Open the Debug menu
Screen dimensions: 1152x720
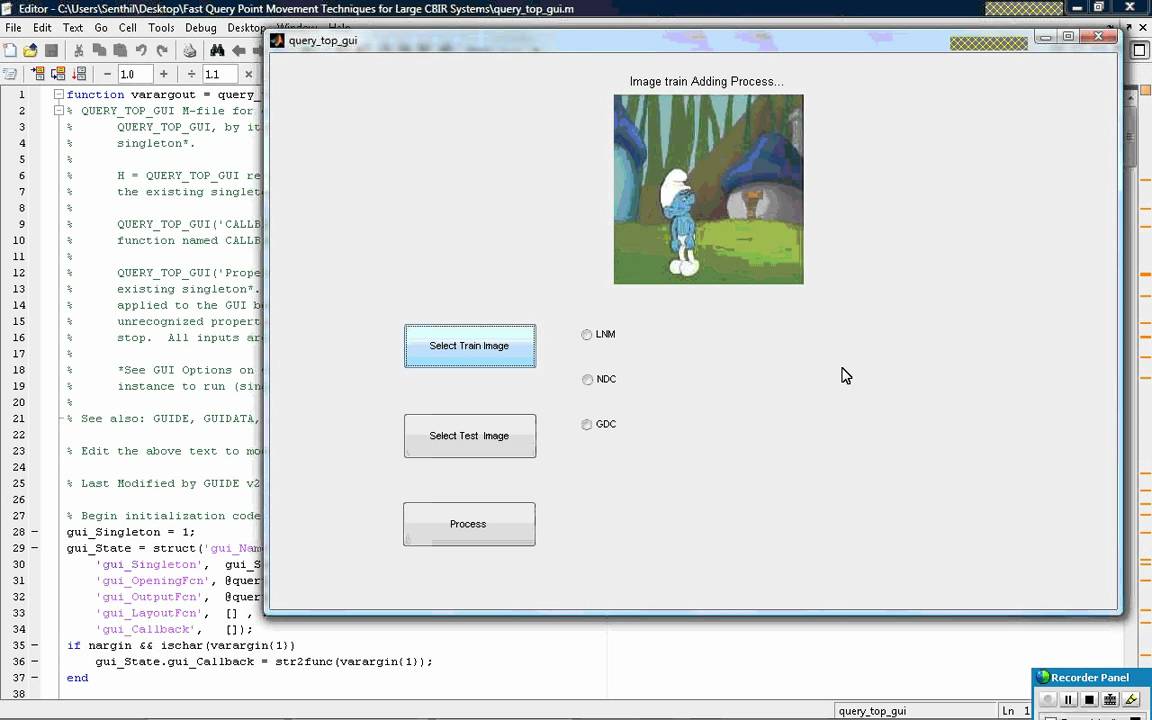tap(201, 27)
